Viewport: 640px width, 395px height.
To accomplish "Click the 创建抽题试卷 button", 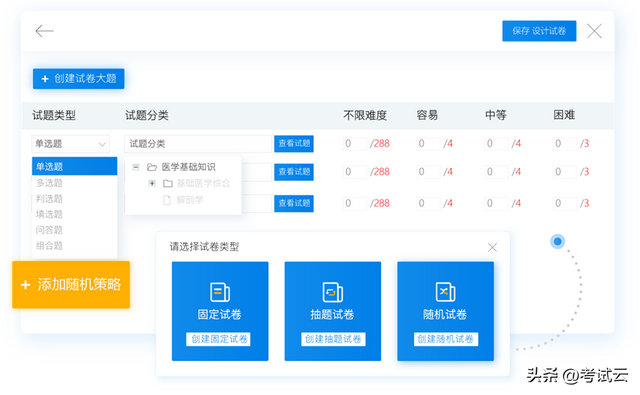I will point(333,339).
